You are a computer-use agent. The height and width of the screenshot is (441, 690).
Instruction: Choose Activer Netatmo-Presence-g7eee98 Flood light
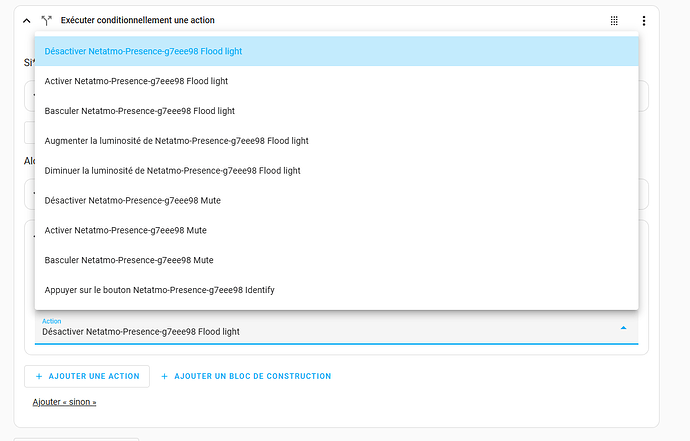tap(337, 81)
